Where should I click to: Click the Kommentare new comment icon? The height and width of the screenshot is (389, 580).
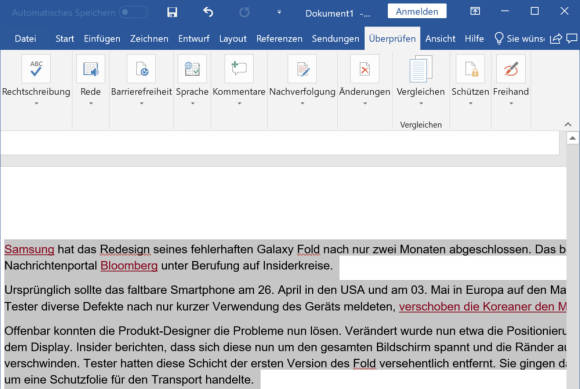[x=239, y=69]
